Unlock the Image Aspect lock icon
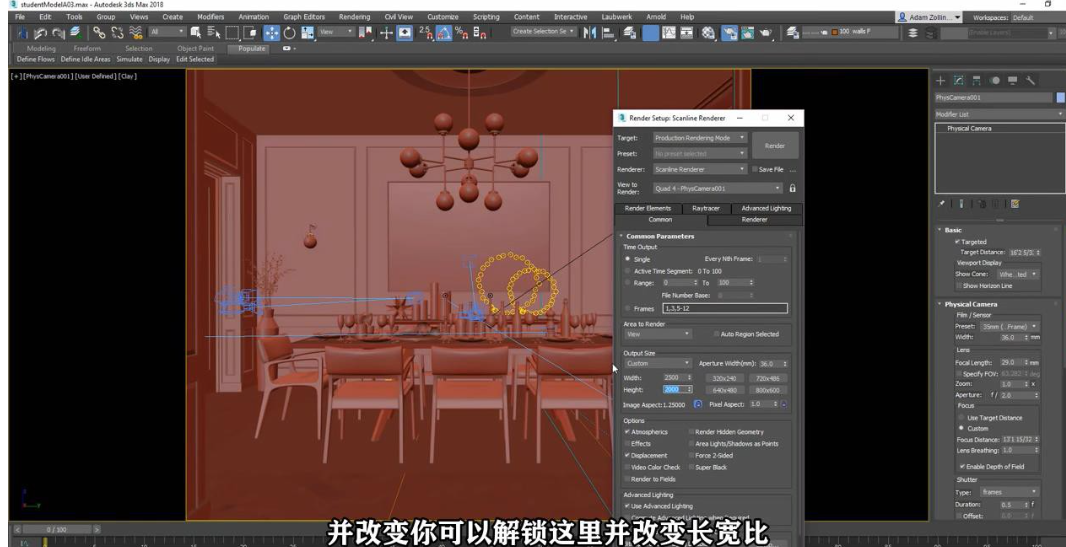 pos(698,404)
